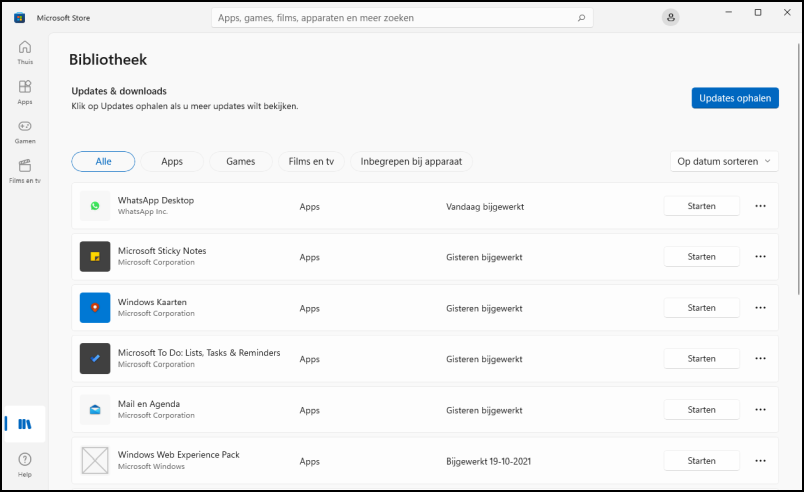Viewport: 804px width, 492px height.
Task: Click the vertical scrollbar thumb
Action: coord(799,169)
